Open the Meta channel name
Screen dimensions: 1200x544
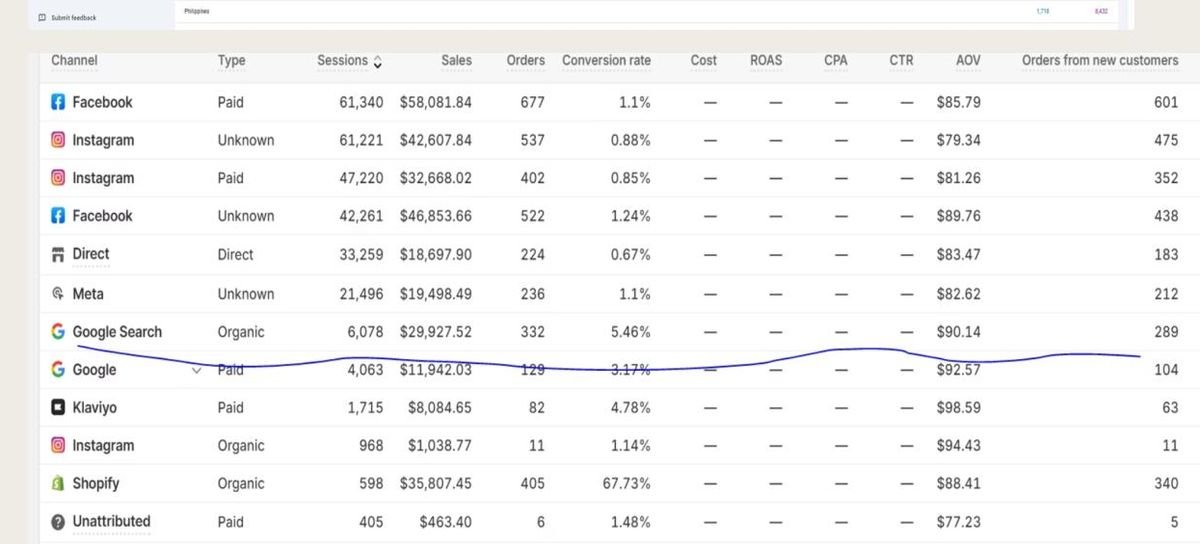88,294
